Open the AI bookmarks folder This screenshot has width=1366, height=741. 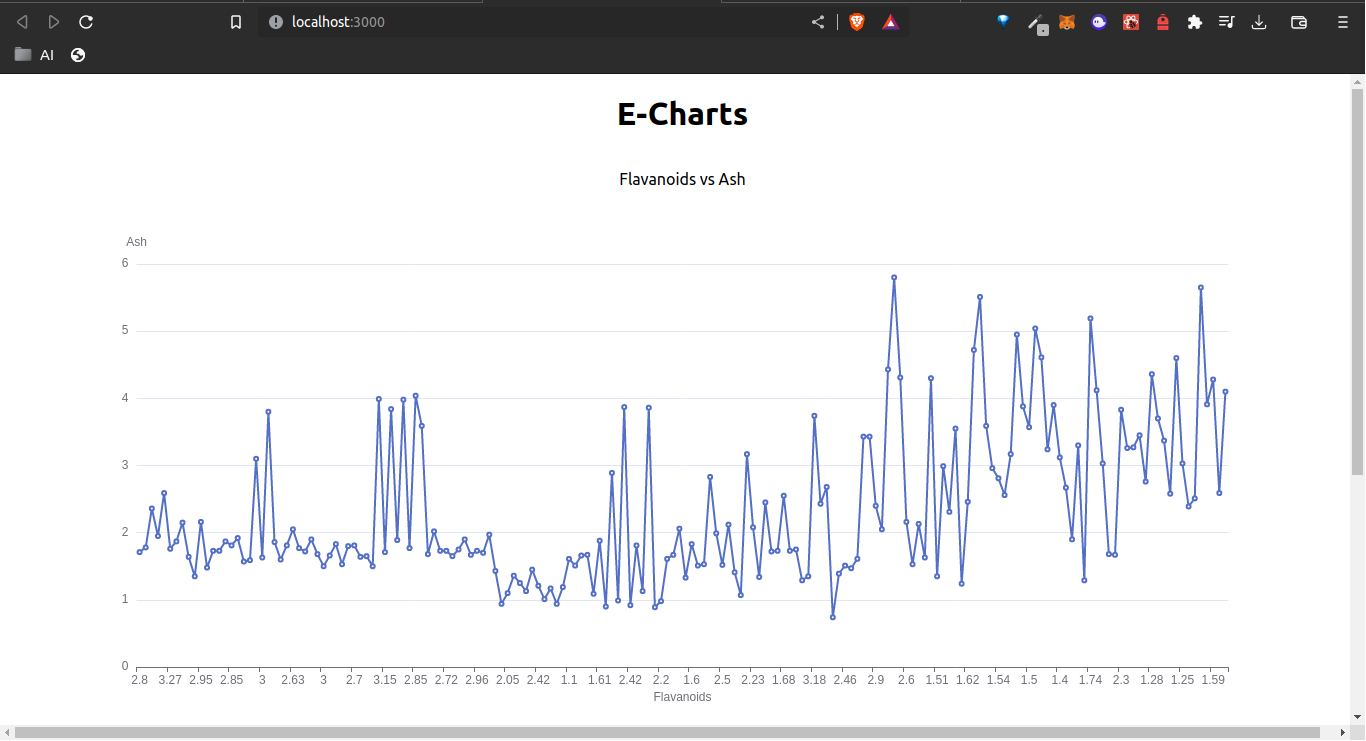(34, 55)
